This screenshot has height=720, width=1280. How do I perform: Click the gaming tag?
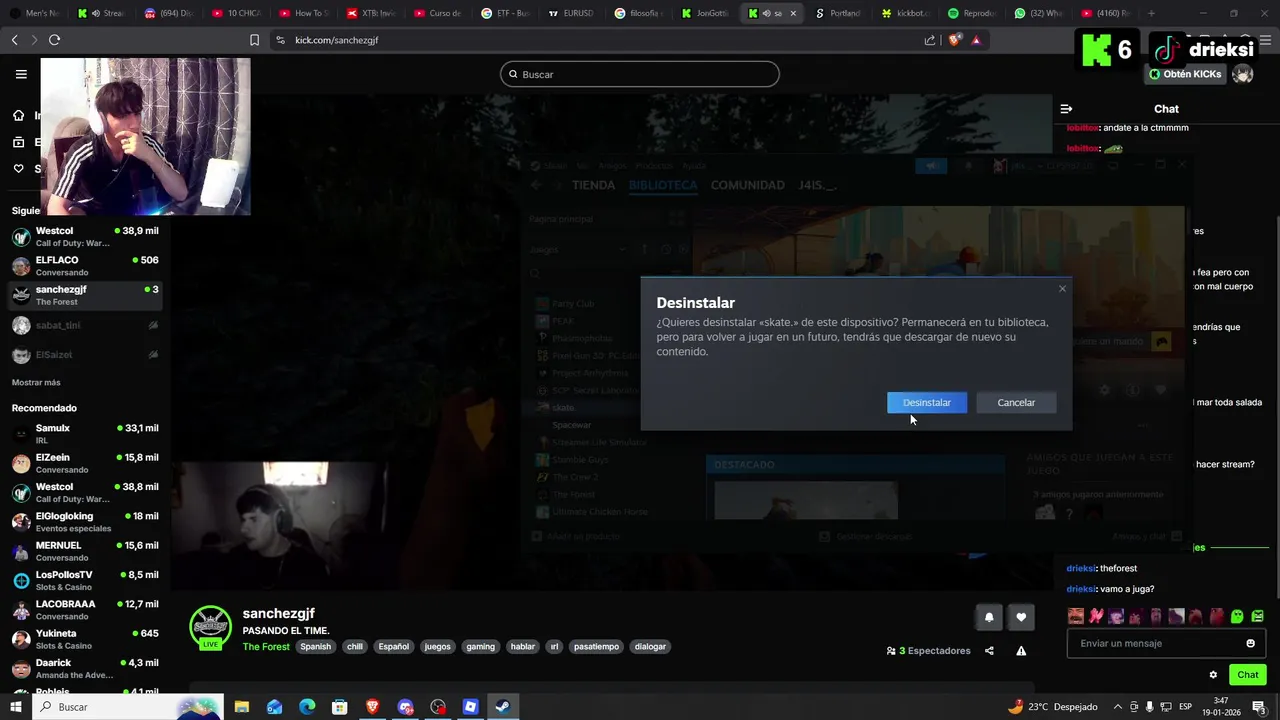click(x=481, y=647)
